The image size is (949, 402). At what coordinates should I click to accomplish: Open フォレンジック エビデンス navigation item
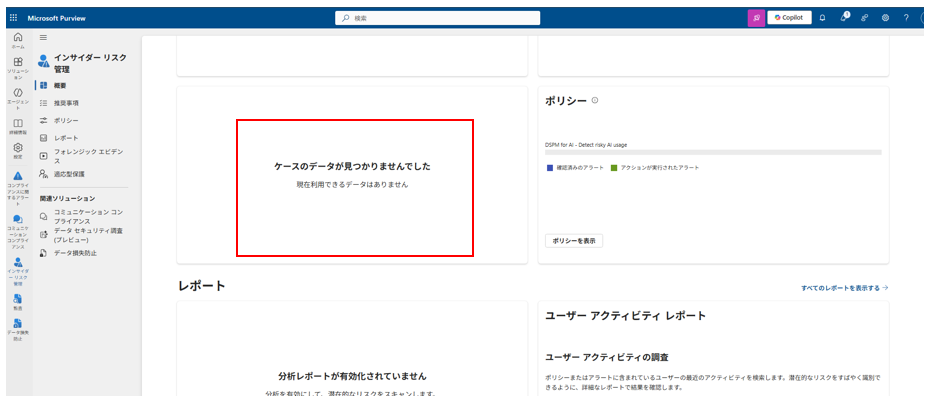point(88,155)
